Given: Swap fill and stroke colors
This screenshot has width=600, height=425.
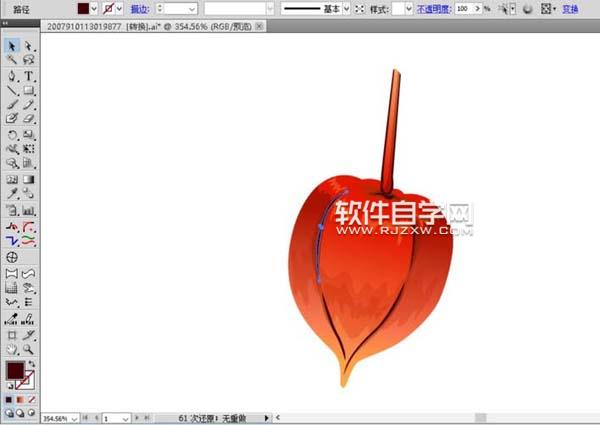Looking at the screenshot, I should (32, 363).
